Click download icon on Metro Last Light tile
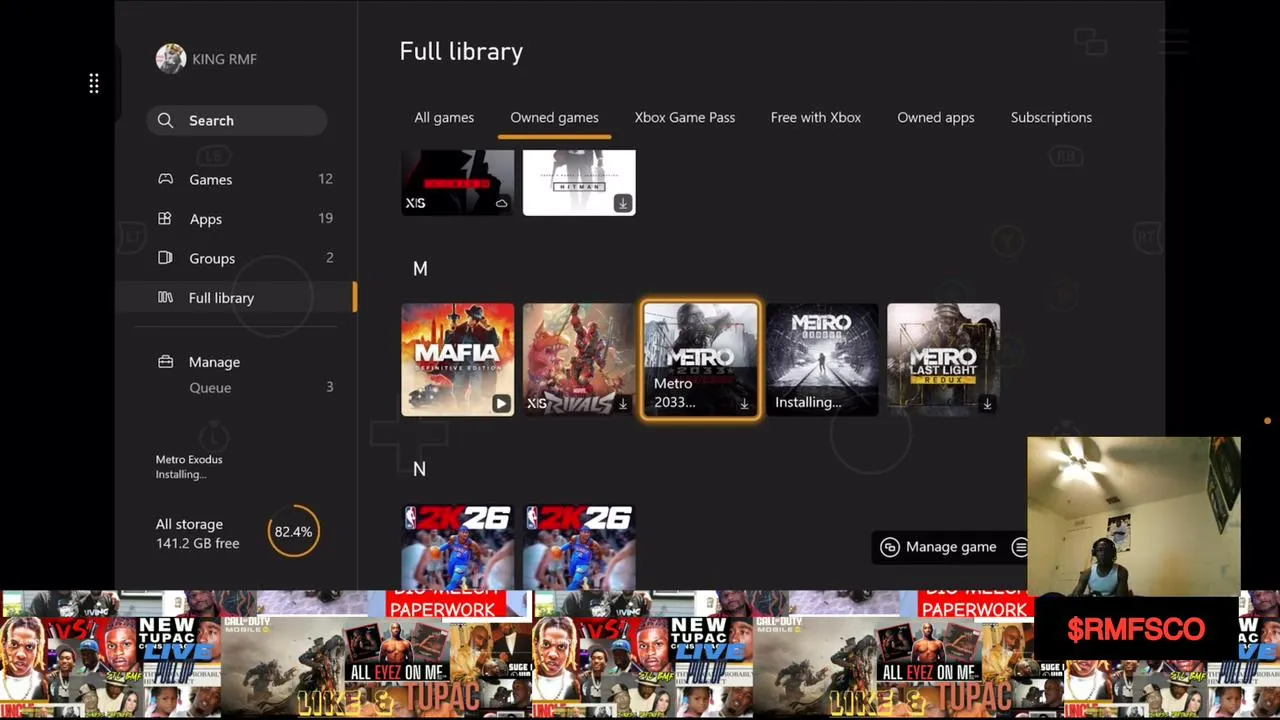 point(987,404)
